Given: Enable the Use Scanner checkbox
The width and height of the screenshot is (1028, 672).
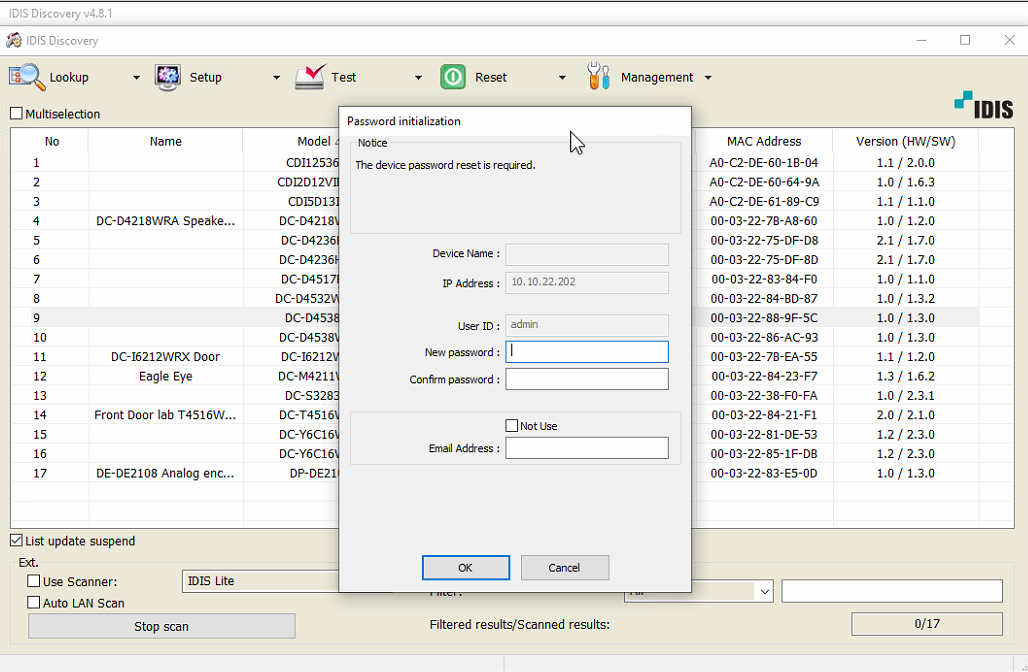Looking at the screenshot, I should 33,581.
